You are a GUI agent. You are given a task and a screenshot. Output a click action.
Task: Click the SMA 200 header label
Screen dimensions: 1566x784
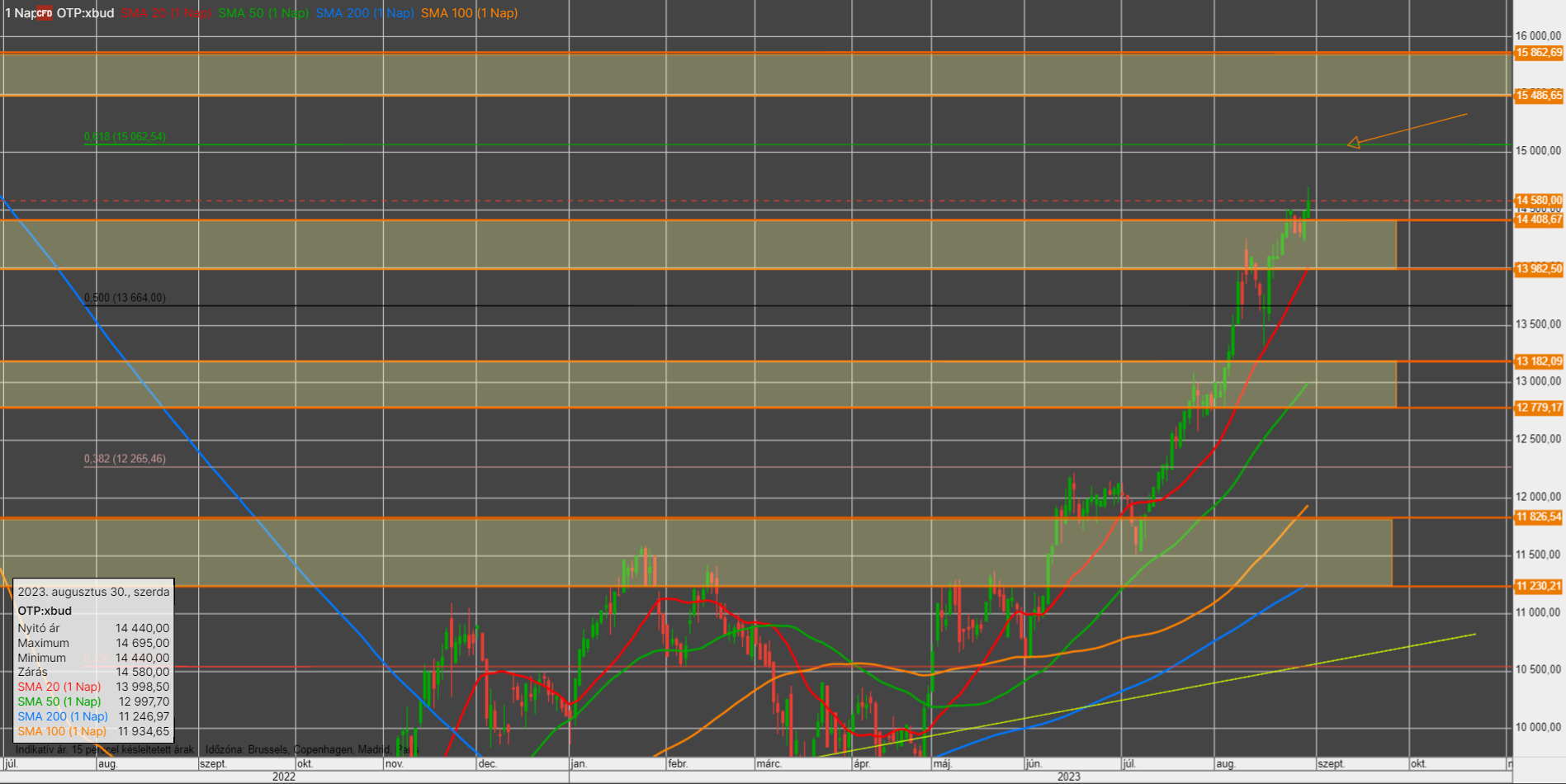(364, 13)
